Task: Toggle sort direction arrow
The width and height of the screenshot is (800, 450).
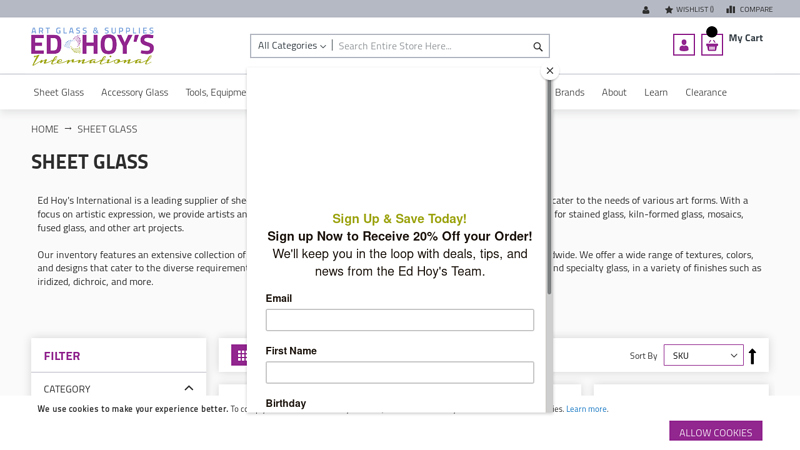Action: (x=753, y=355)
